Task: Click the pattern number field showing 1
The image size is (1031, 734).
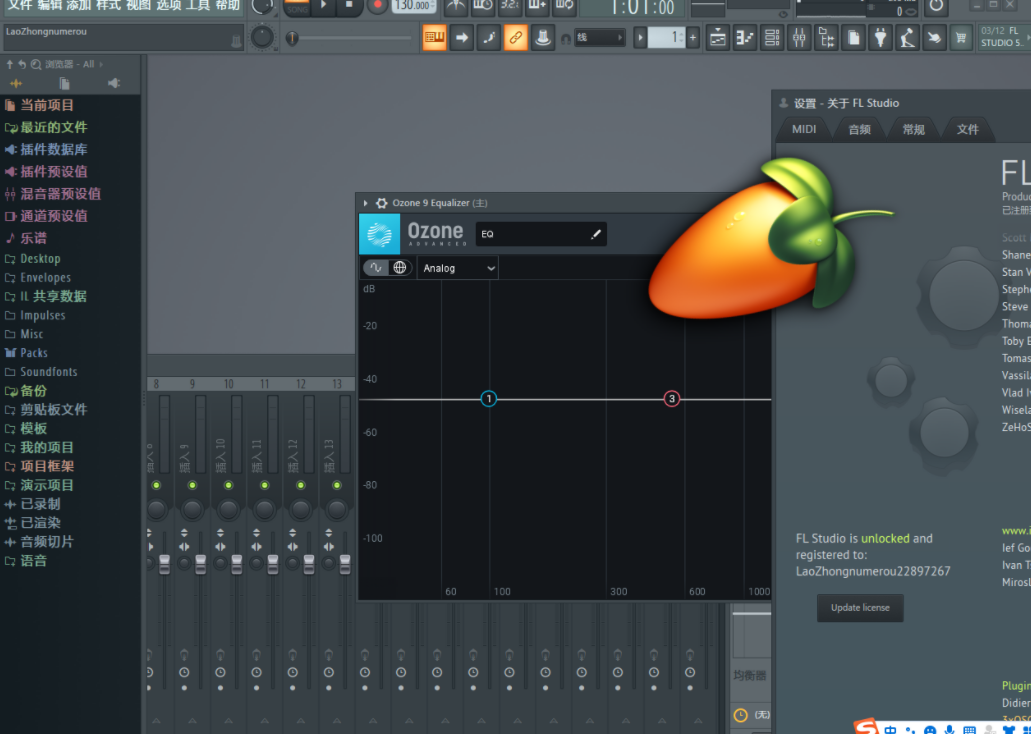Action: (x=667, y=38)
